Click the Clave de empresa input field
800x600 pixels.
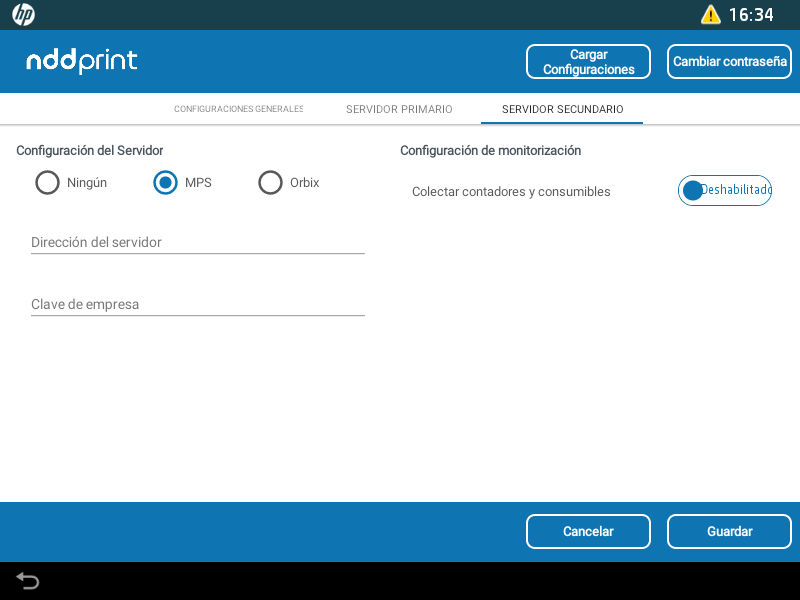pos(197,304)
